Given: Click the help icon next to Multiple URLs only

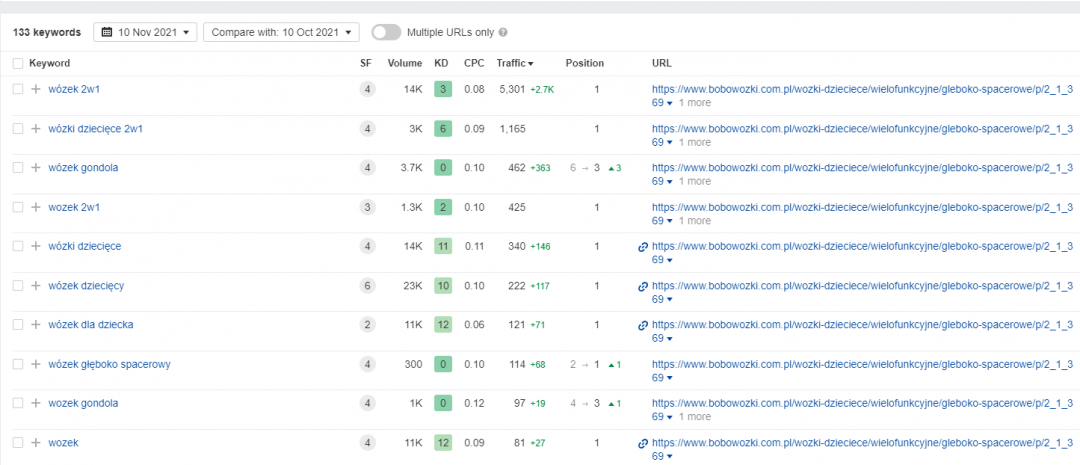Looking at the screenshot, I should click(503, 33).
